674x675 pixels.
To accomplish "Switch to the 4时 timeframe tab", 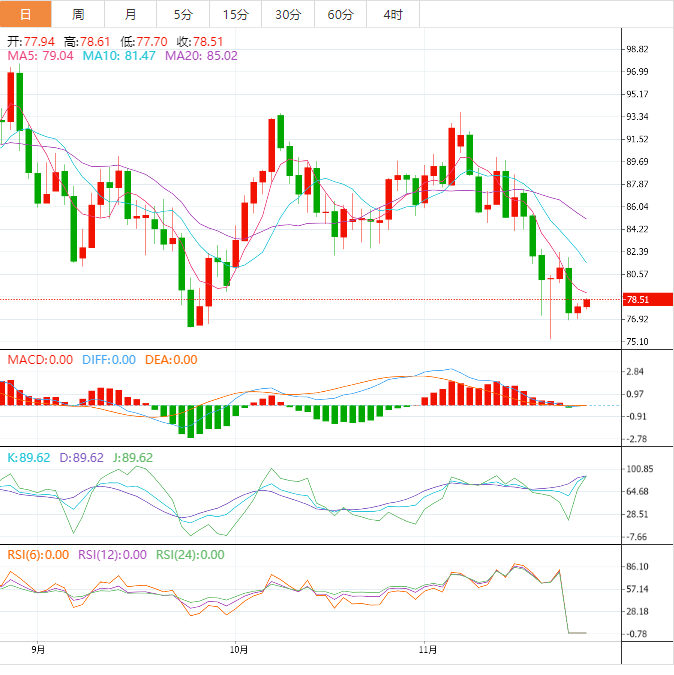I will pos(392,14).
